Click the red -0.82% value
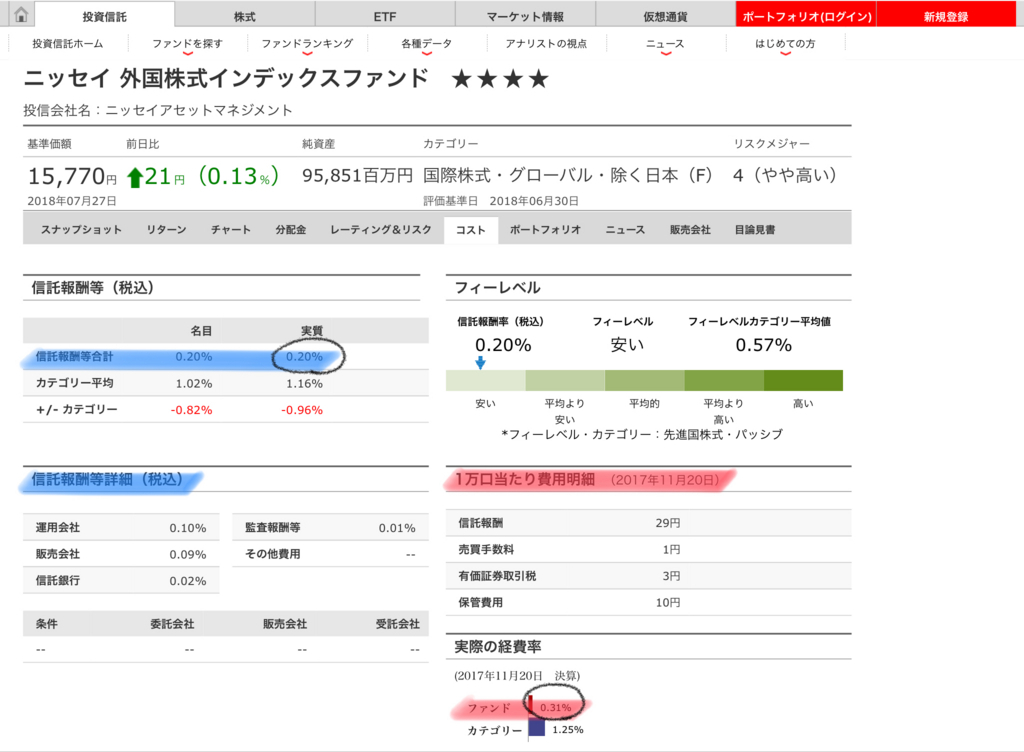Image resolution: width=1024 pixels, height=752 pixels. coord(191,410)
